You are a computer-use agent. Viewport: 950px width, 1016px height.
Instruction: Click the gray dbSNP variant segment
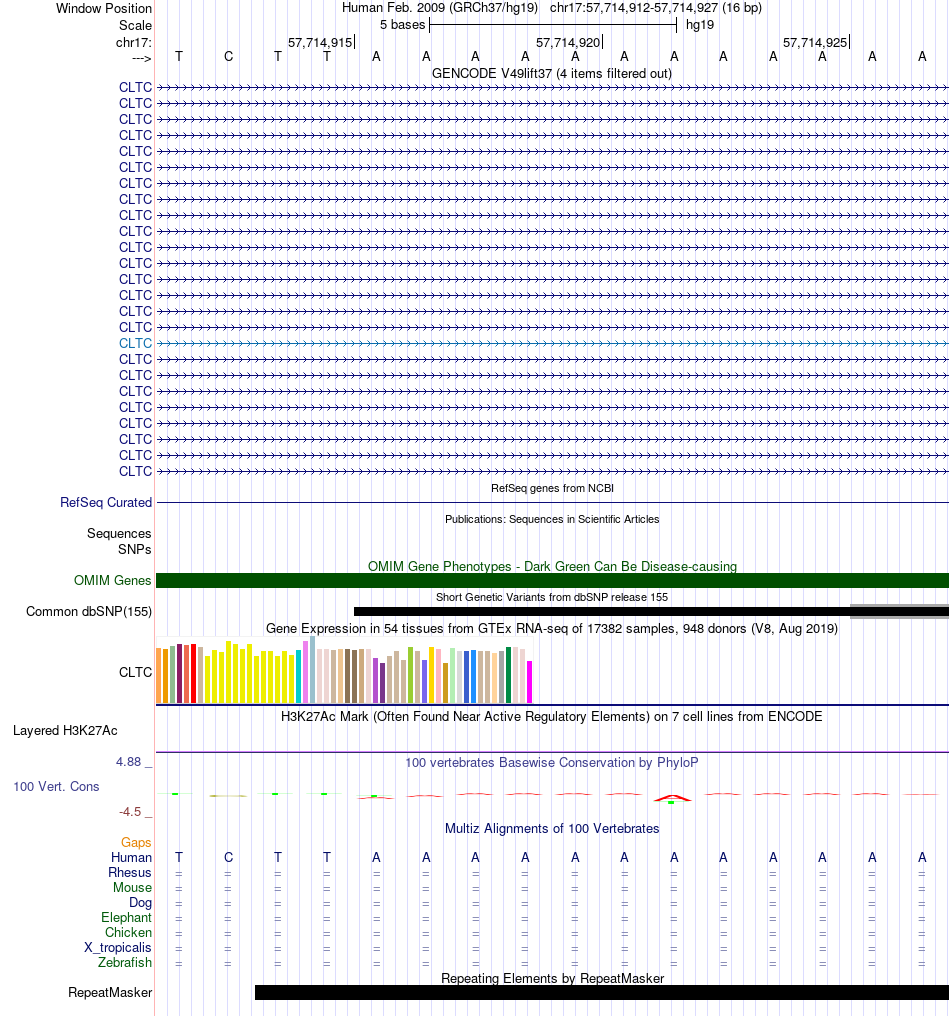pyautogui.click(x=899, y=612)
